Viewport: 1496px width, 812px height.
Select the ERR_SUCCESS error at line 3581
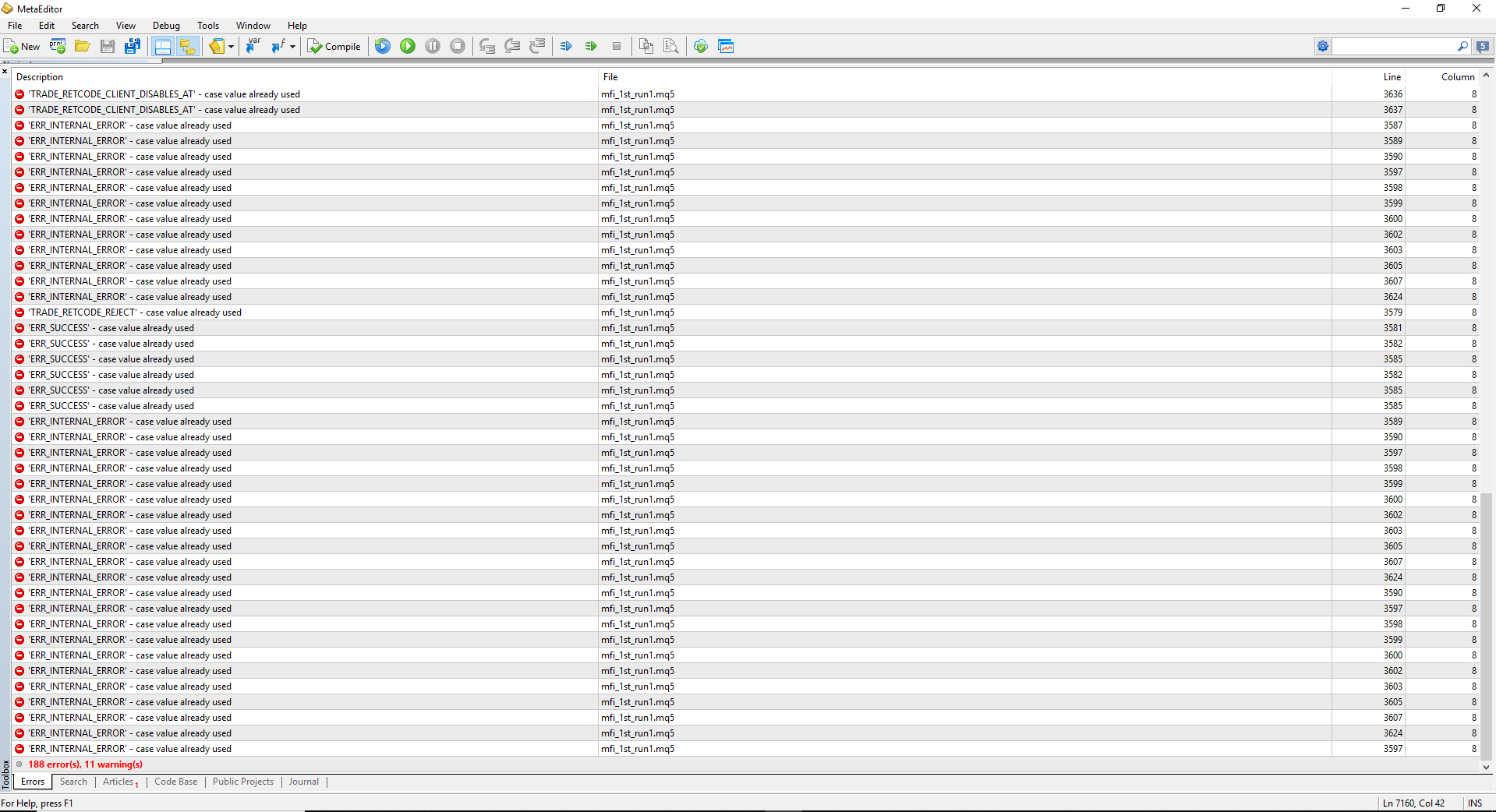(x=745, y=328)
